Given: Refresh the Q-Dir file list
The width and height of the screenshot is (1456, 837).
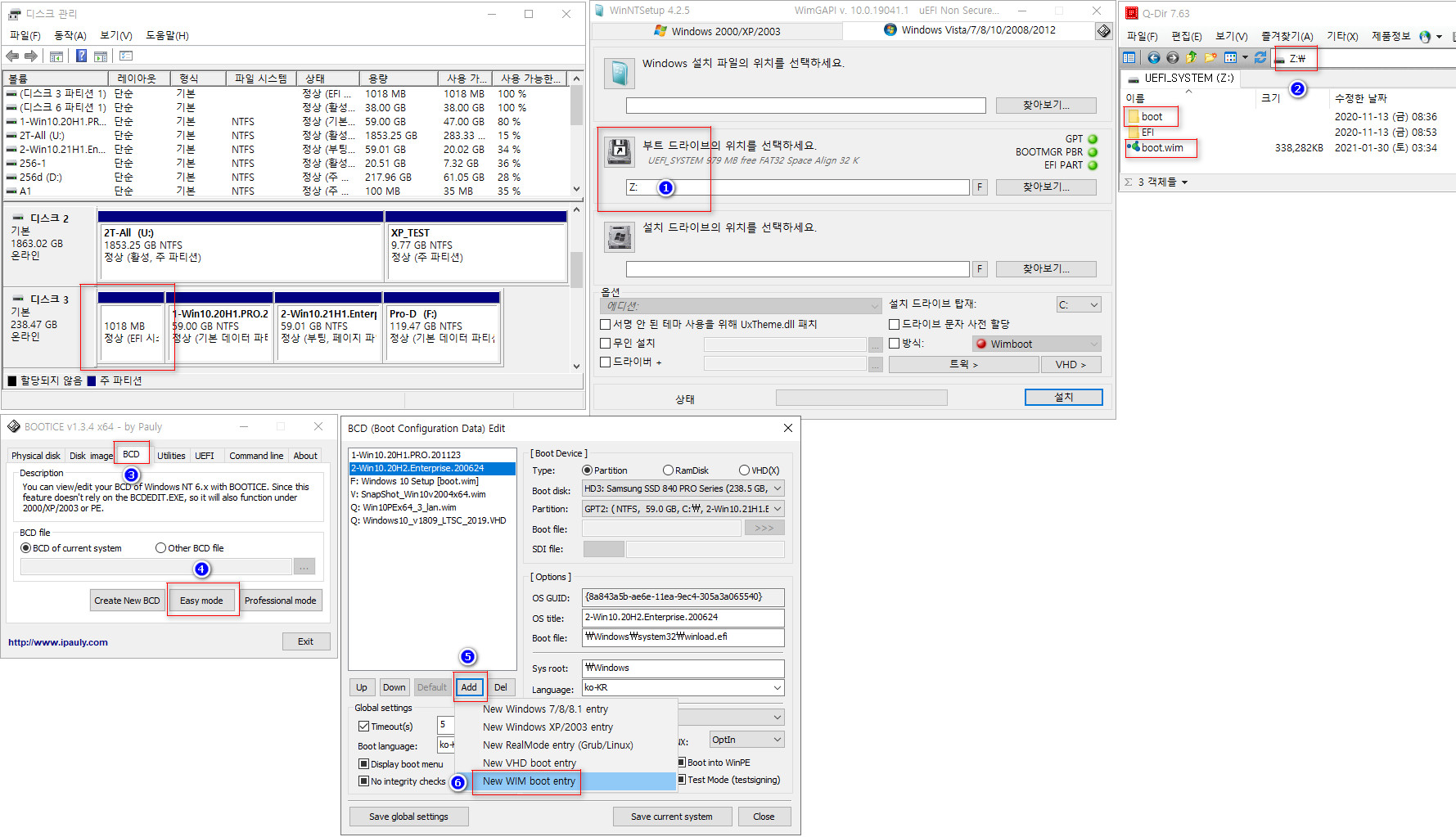Looking at the screenshot, I should point(1260,57).
